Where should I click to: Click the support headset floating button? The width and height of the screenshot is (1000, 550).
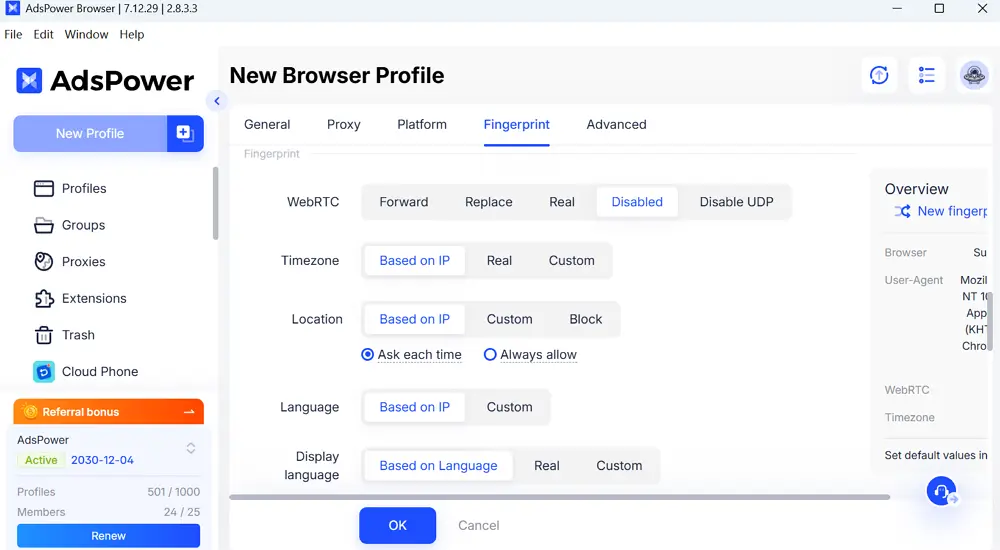(941, 491)
